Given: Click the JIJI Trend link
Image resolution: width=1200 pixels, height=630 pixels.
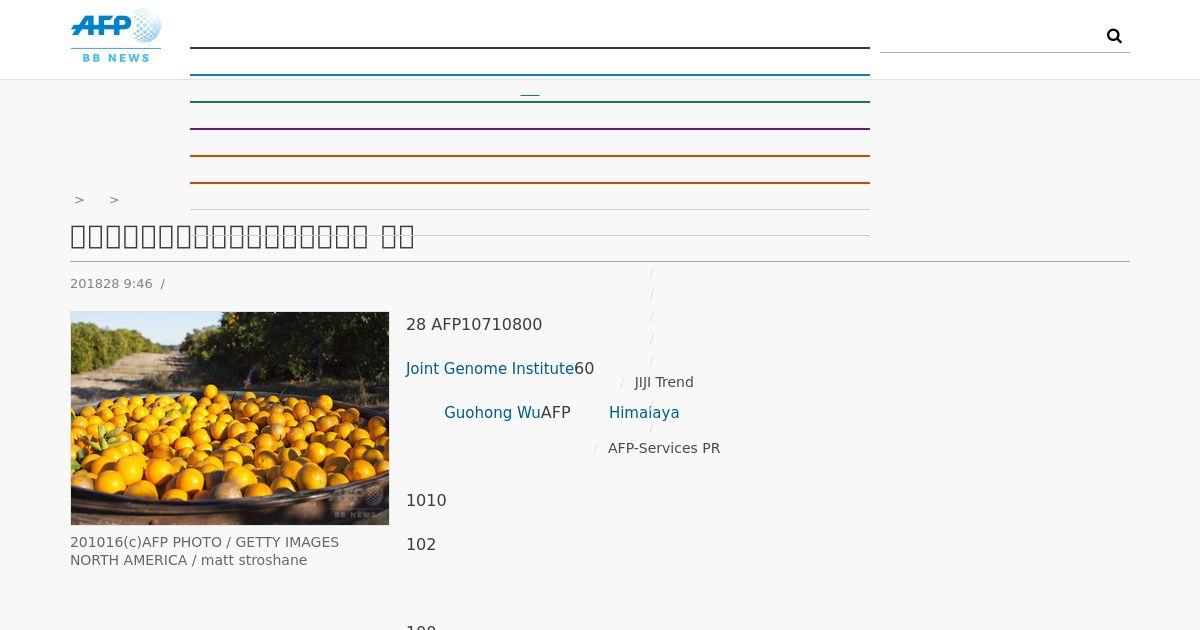Looking at the screenshot, I should [664, 382].
